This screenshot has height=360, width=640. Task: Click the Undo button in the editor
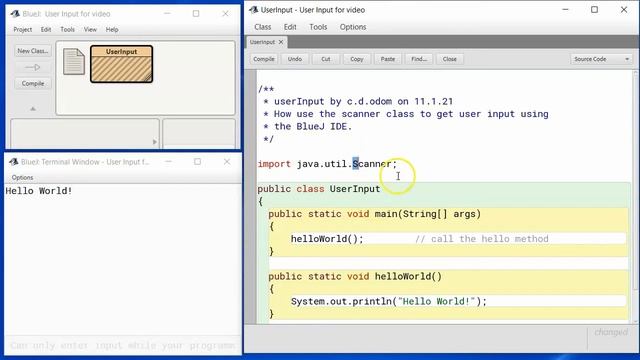tap(295, 59)
